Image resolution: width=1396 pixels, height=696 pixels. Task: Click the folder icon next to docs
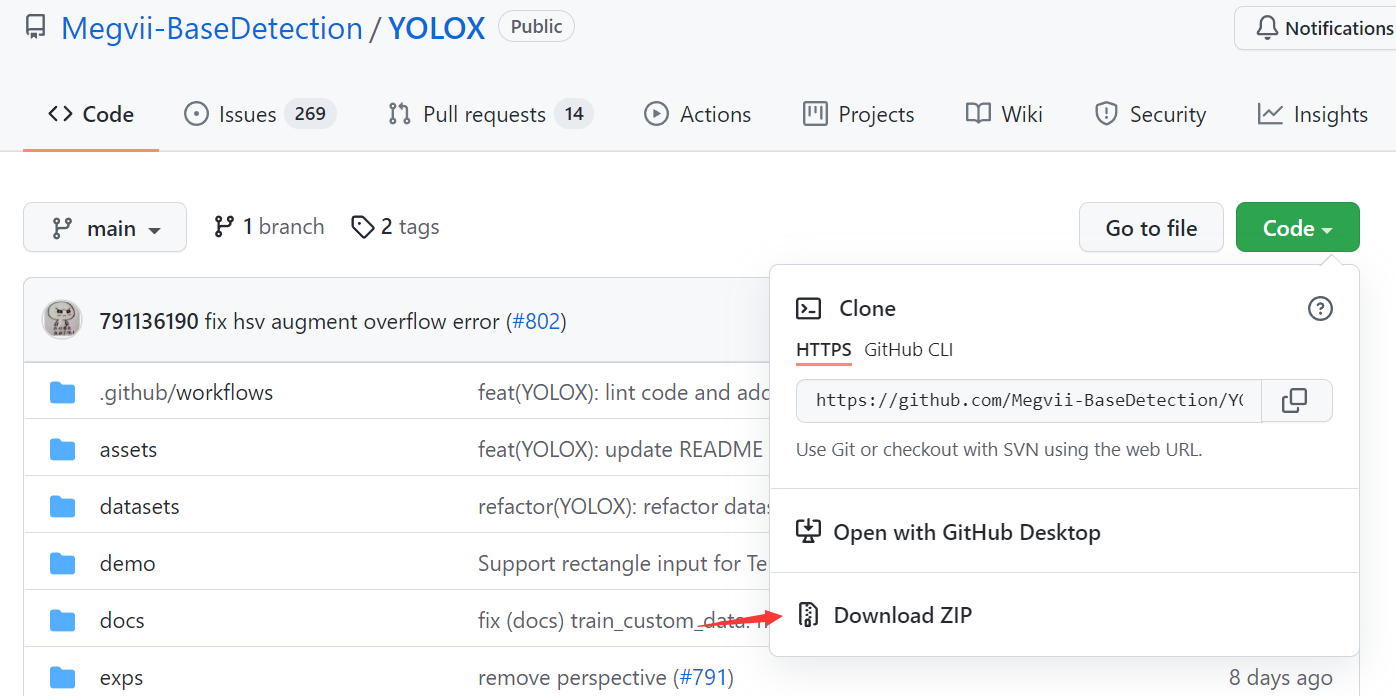(63, 620)
